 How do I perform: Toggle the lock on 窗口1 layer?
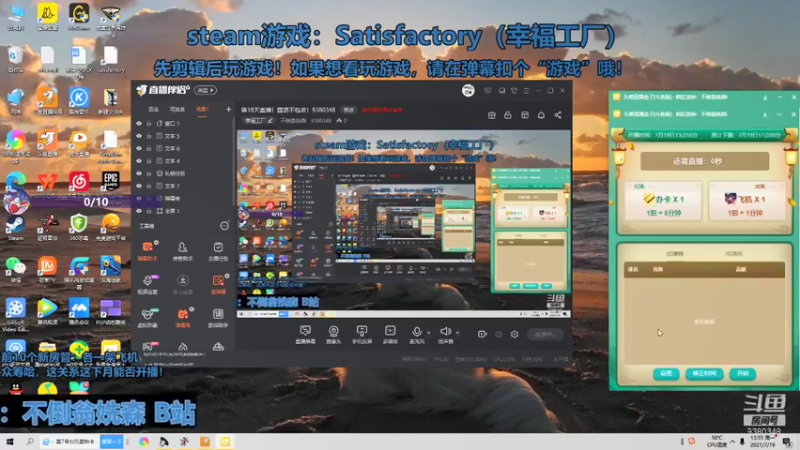[x=149, y=123]
